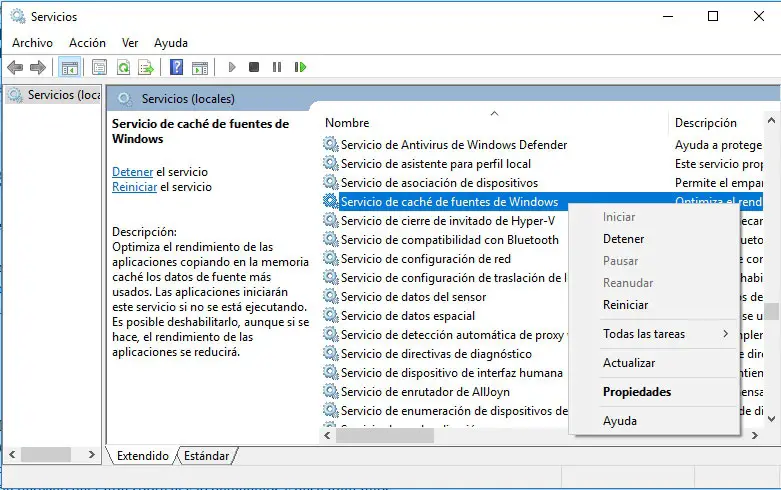The height and width of the screenshot is (490, 781).
Task: Choose Detener in the context menu
Action: click(623, 239)
